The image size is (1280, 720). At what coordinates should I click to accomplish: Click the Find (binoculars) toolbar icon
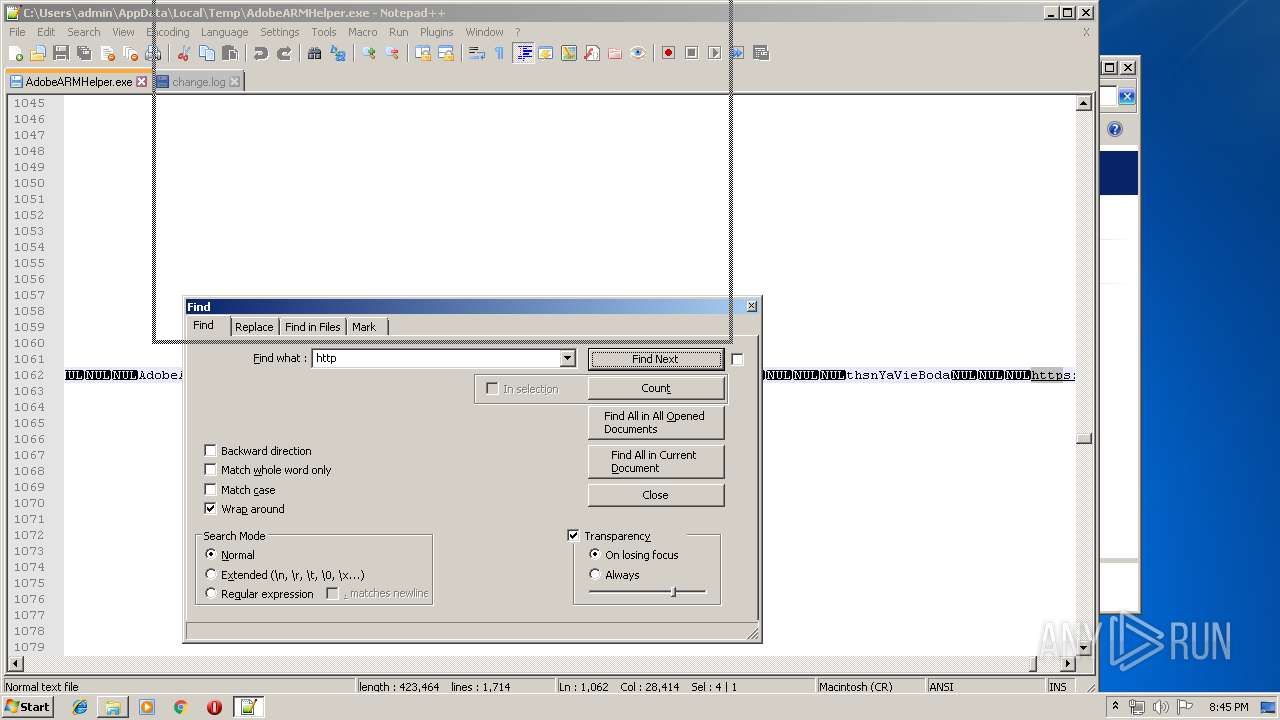point(315,53)
